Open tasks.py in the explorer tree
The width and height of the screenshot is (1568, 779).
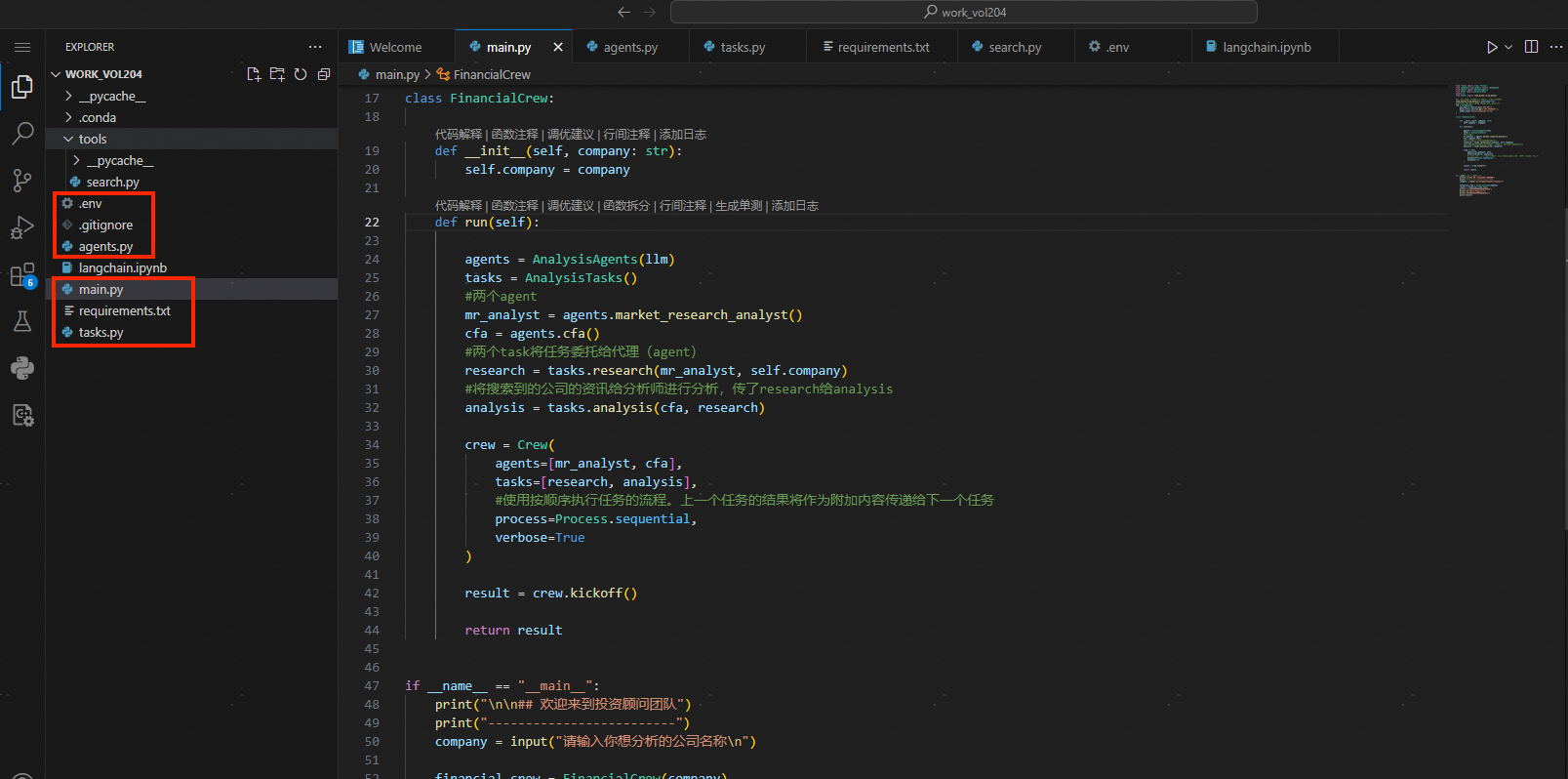191,332
